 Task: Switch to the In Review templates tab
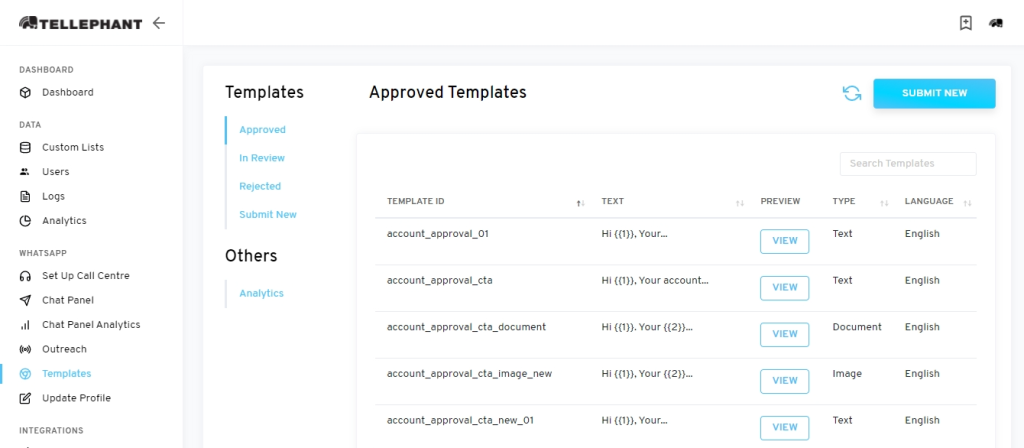262,158
